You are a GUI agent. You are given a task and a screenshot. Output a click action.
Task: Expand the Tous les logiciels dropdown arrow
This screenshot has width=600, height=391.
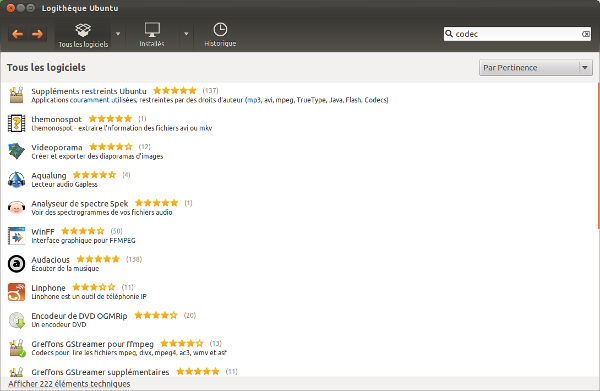point(118,34)
